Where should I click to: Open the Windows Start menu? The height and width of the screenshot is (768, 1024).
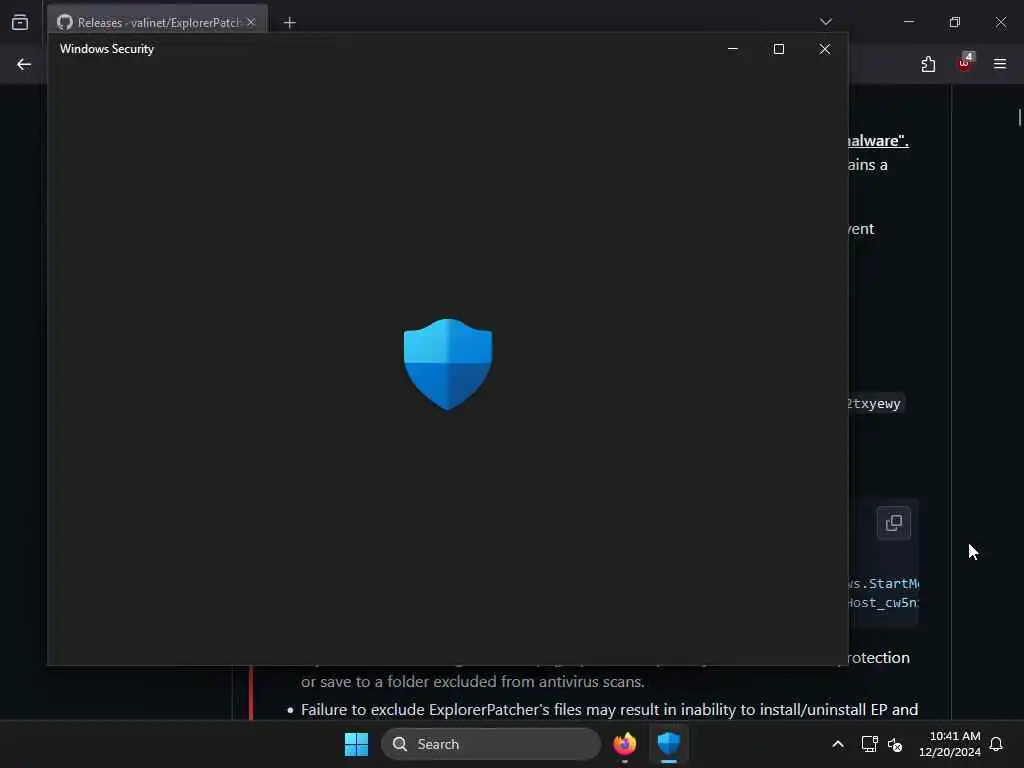[357, 744]
